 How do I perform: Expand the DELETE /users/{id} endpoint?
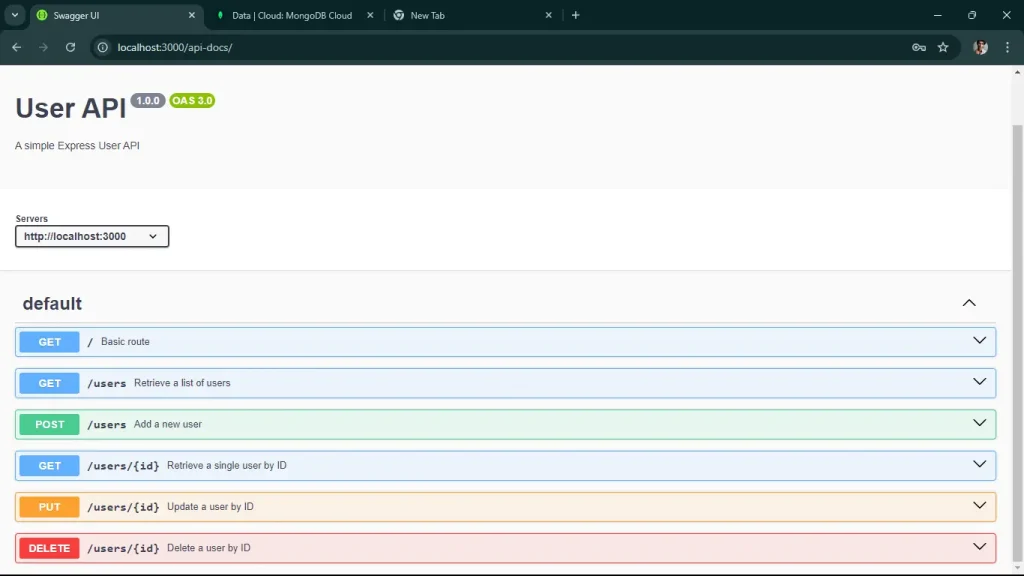pos(977,546)
